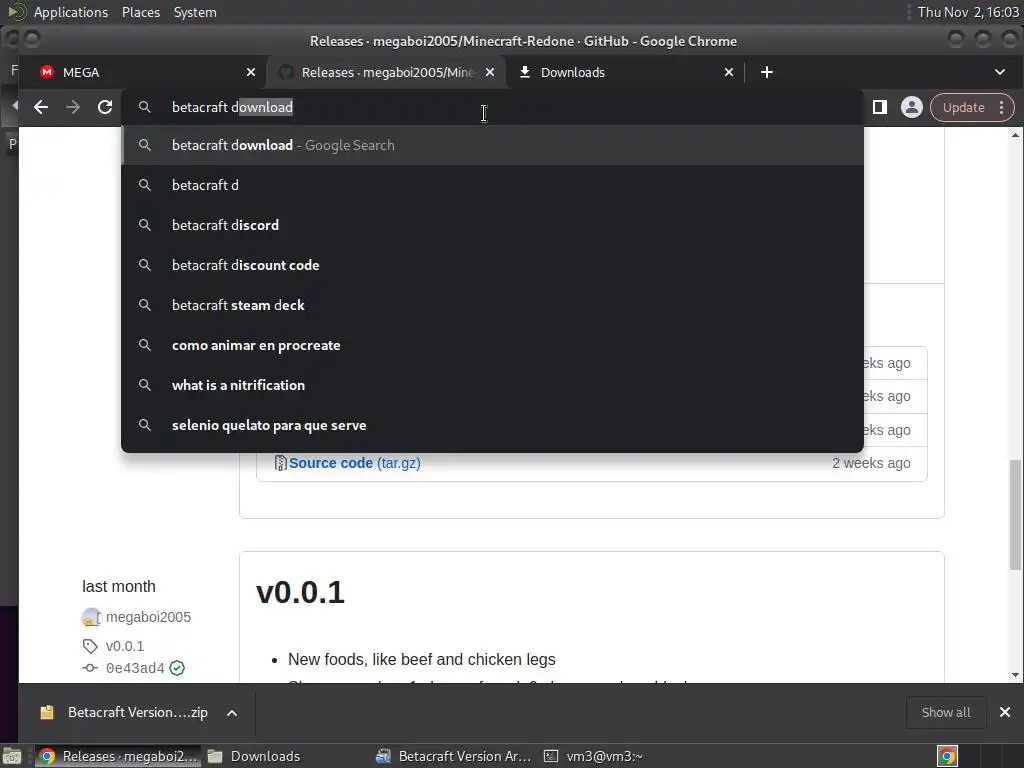Expand the tab search chevron
This screenshot has width=1024, height=768.
(1000, 72)
